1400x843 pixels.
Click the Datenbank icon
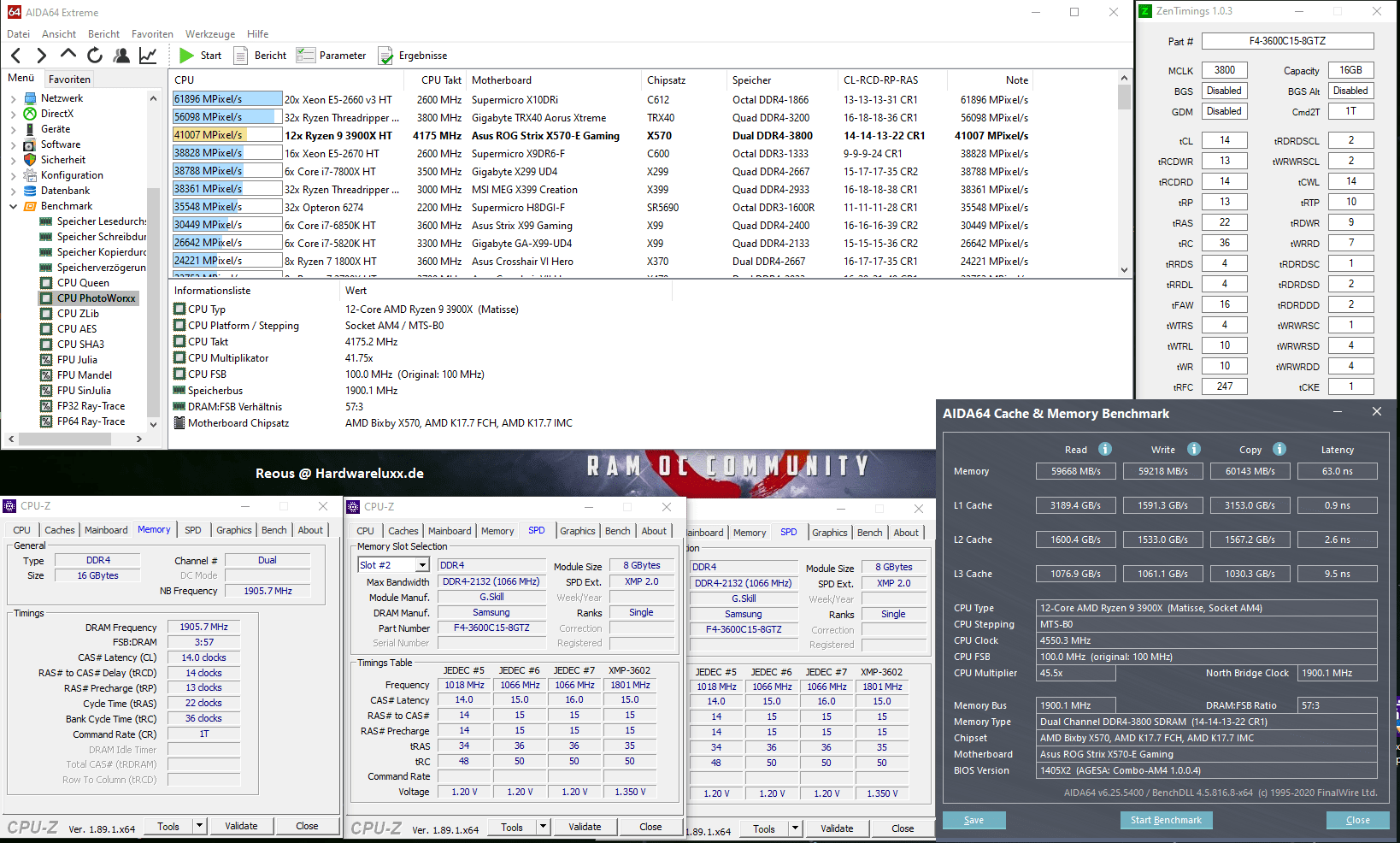click(x=30, y=191)
